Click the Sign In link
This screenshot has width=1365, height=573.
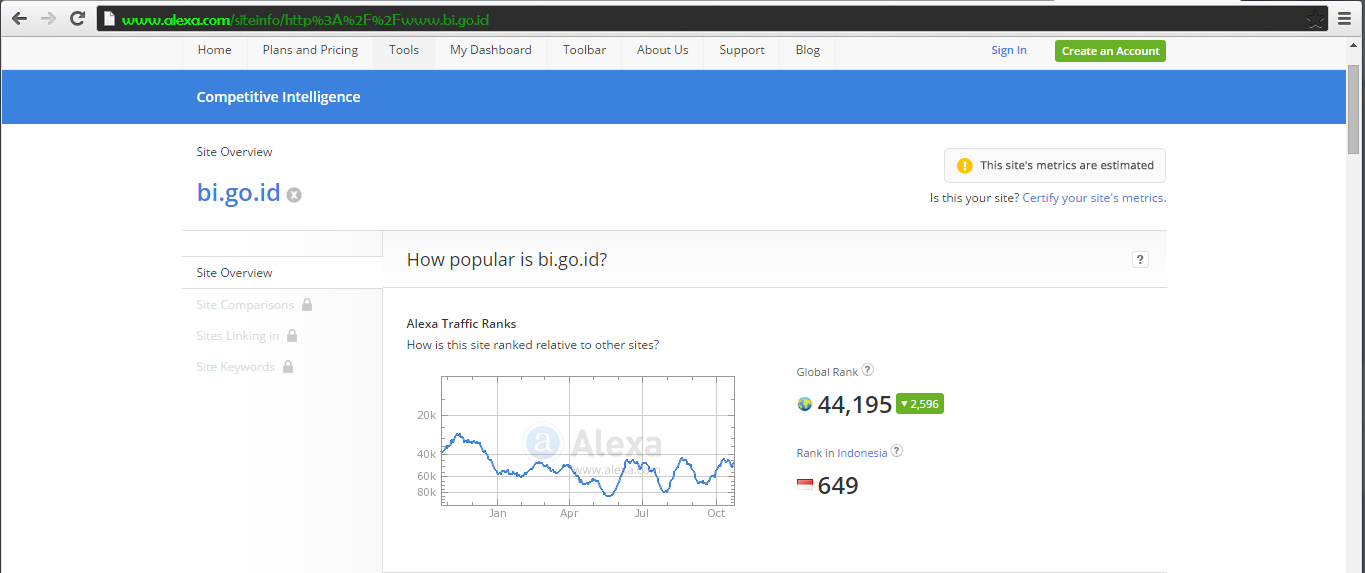(1009, 51)
